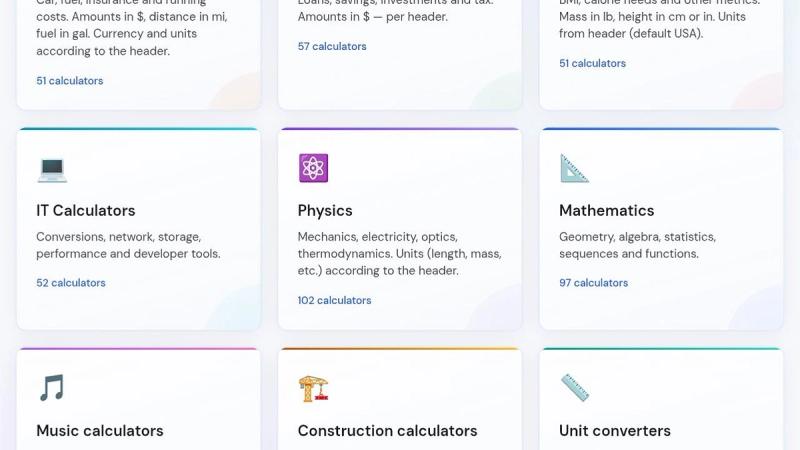This screenshot has height=450, width=800.
Task: Click the musical notes icon
Action: [x=52, y=388]
